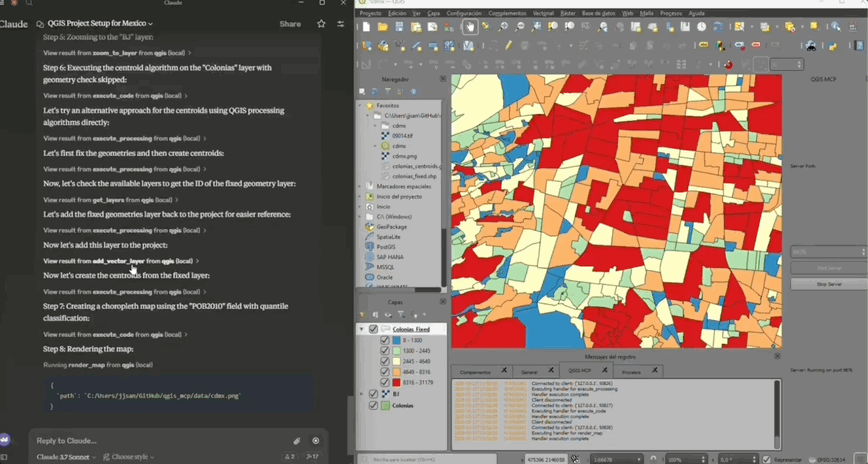Click the Zoom In magnifier tool
Image resolution: width=868 pixels, height=464 pixels.
point(504,27)
